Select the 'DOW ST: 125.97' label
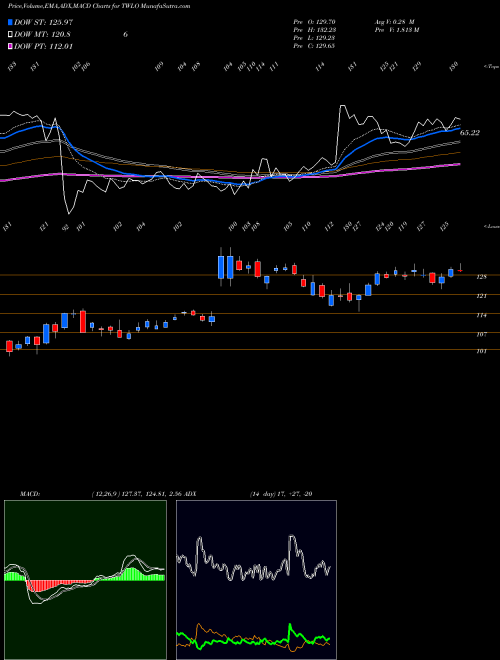 click(43, 22)
